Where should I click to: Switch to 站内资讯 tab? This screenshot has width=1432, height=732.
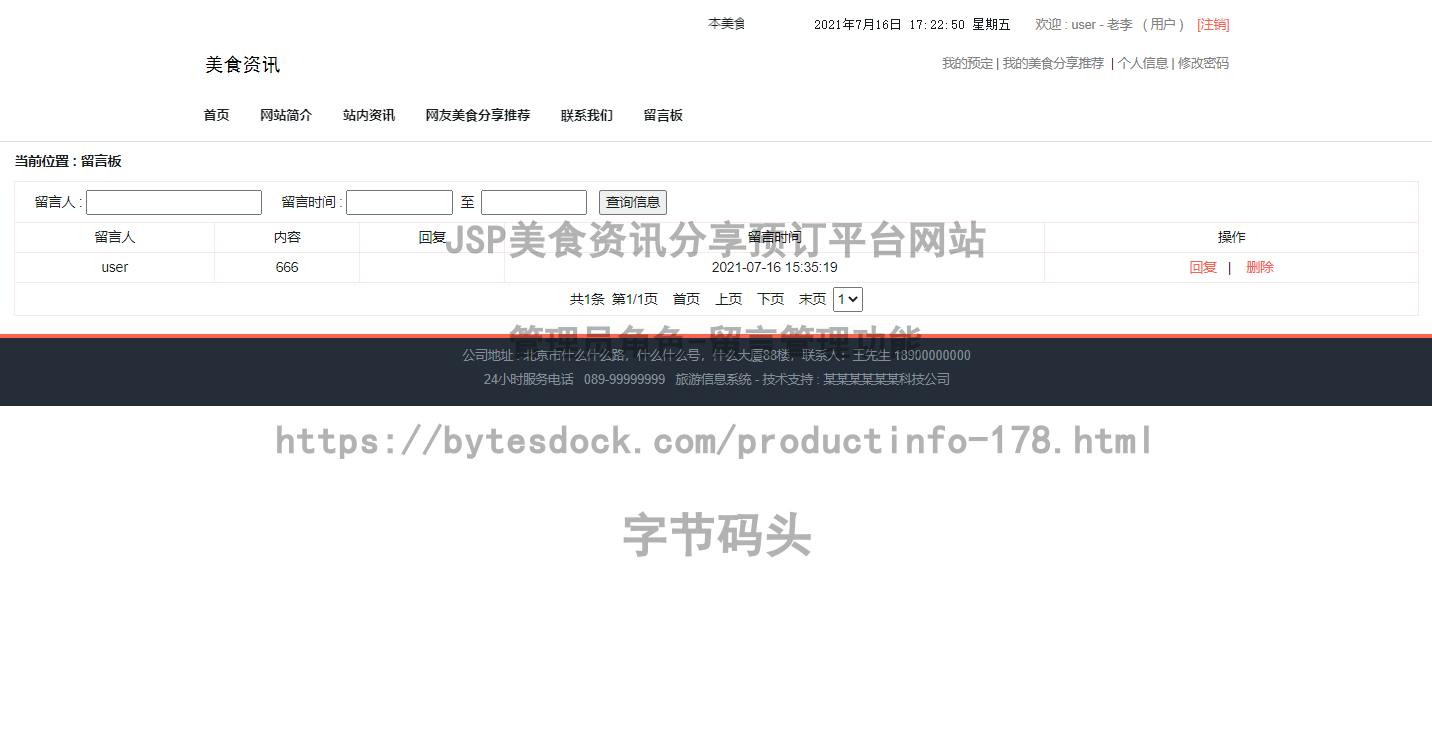point(368,115)
